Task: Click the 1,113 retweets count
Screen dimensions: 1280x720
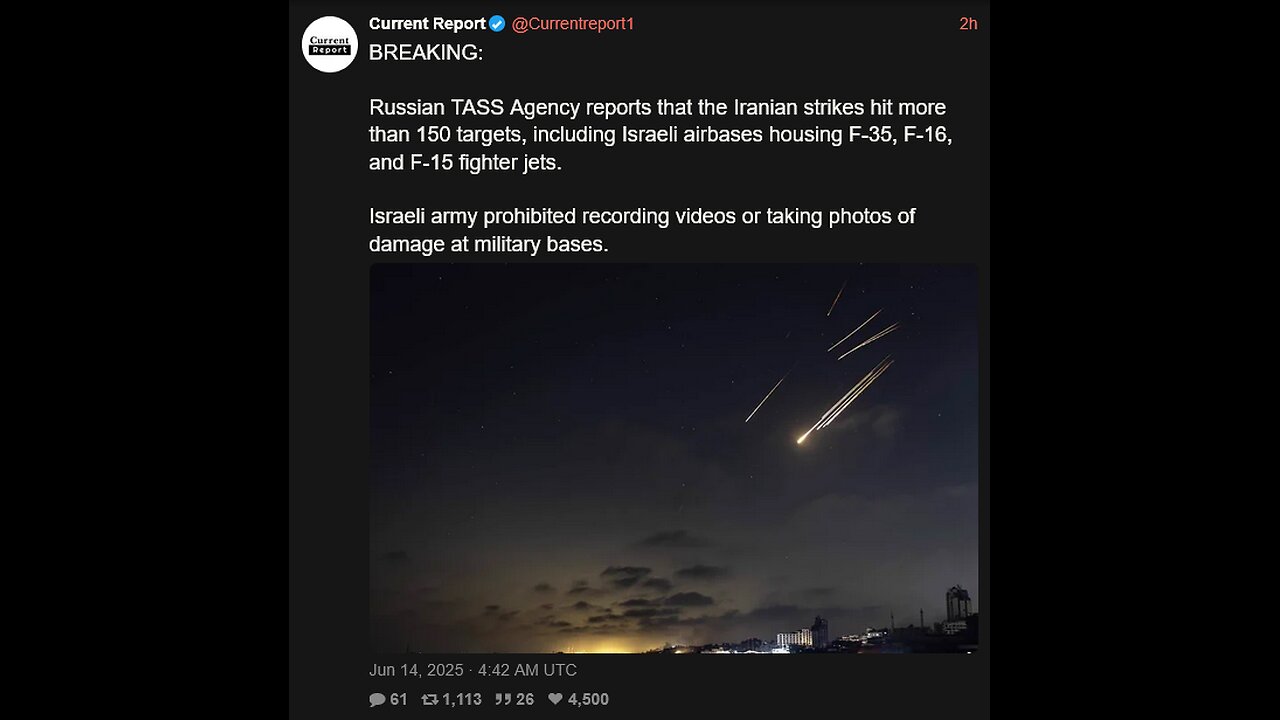Action: [x=462, y=699]
